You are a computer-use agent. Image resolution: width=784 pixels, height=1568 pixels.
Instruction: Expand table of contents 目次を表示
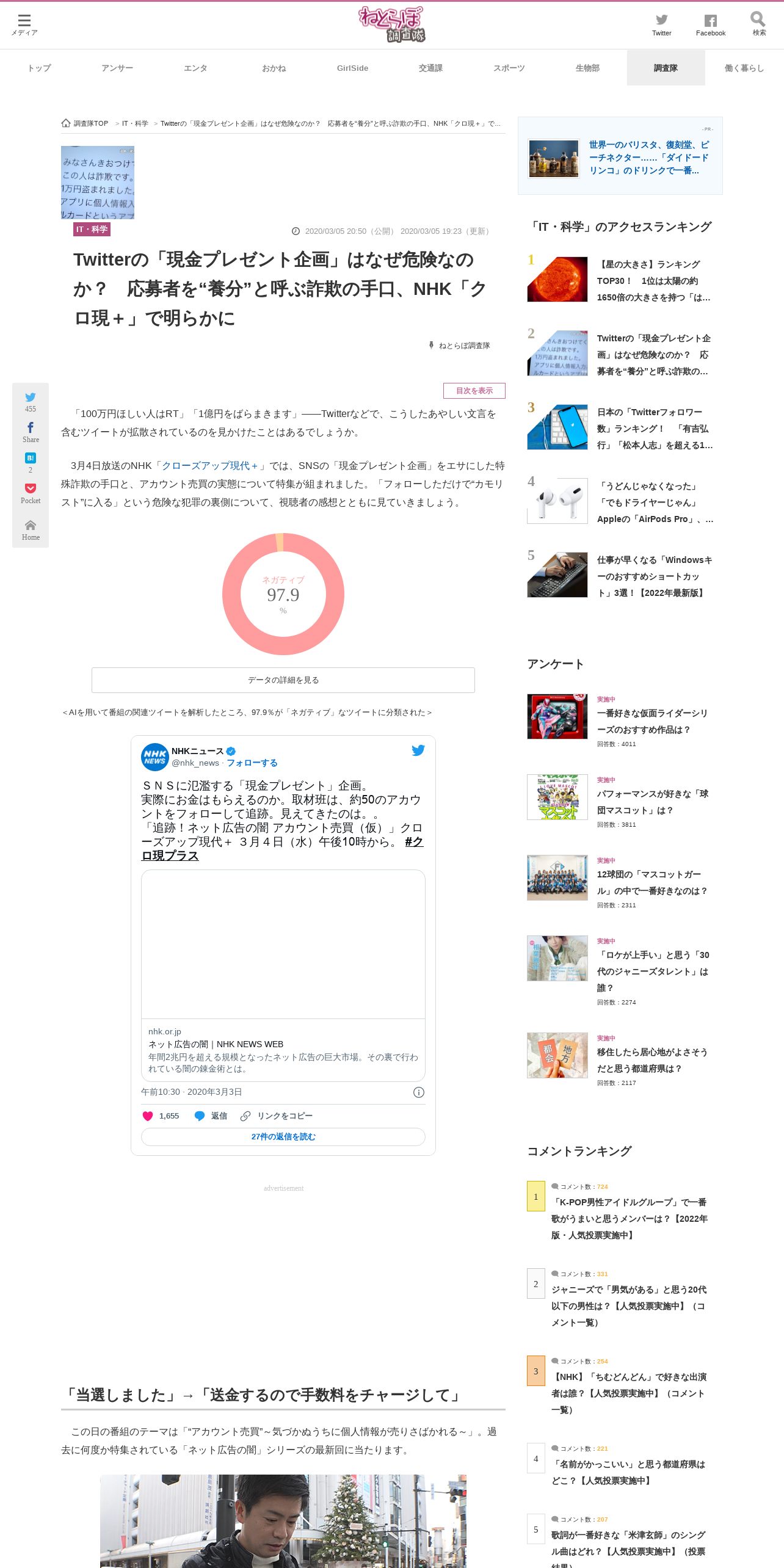(474, 391)
